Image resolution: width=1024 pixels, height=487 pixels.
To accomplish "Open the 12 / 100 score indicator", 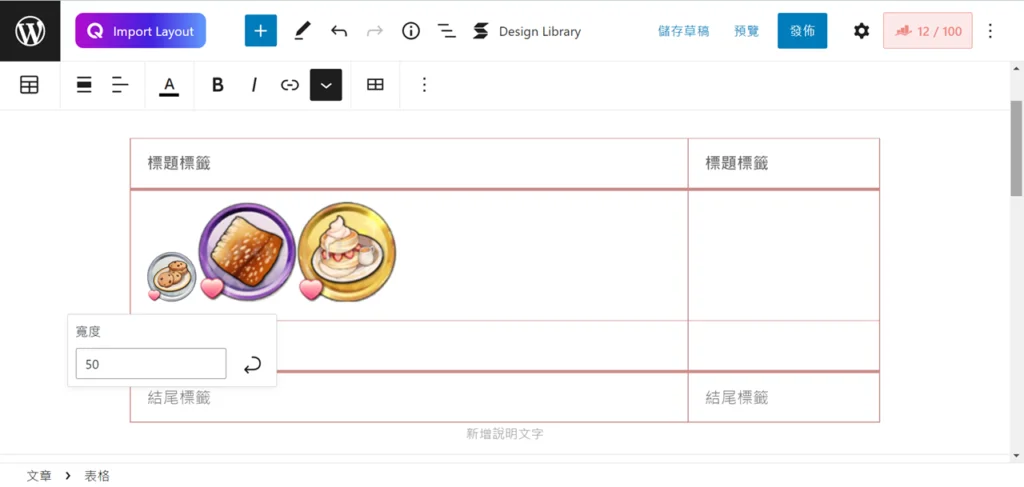I will coord(927,31).
